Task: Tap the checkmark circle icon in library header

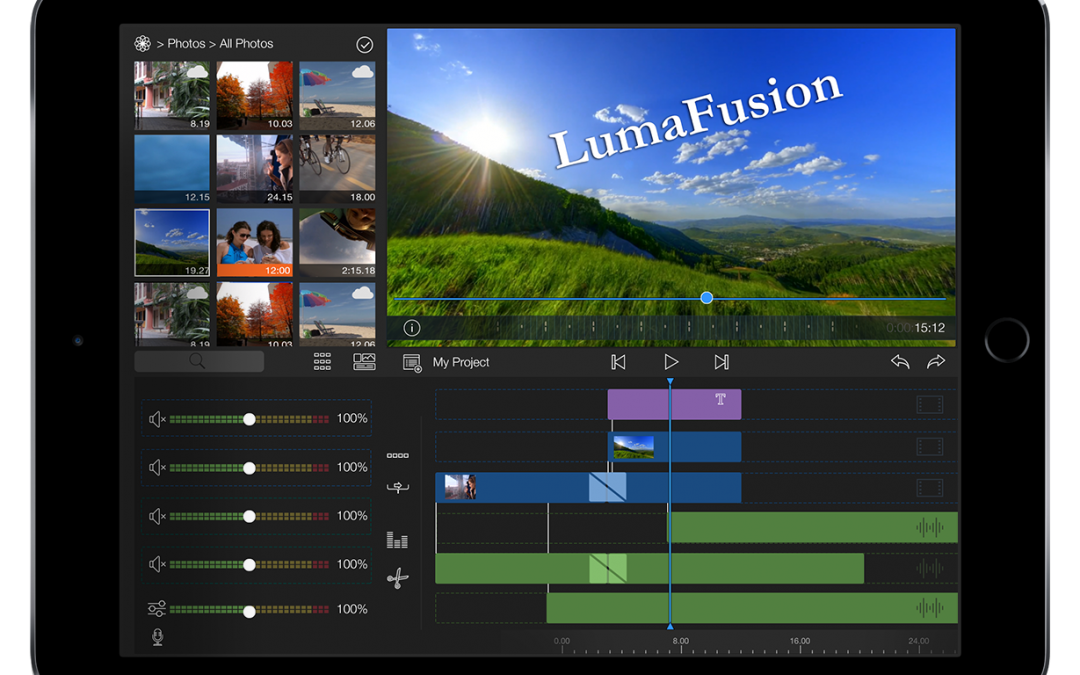Action: click(x=364, y=45)
